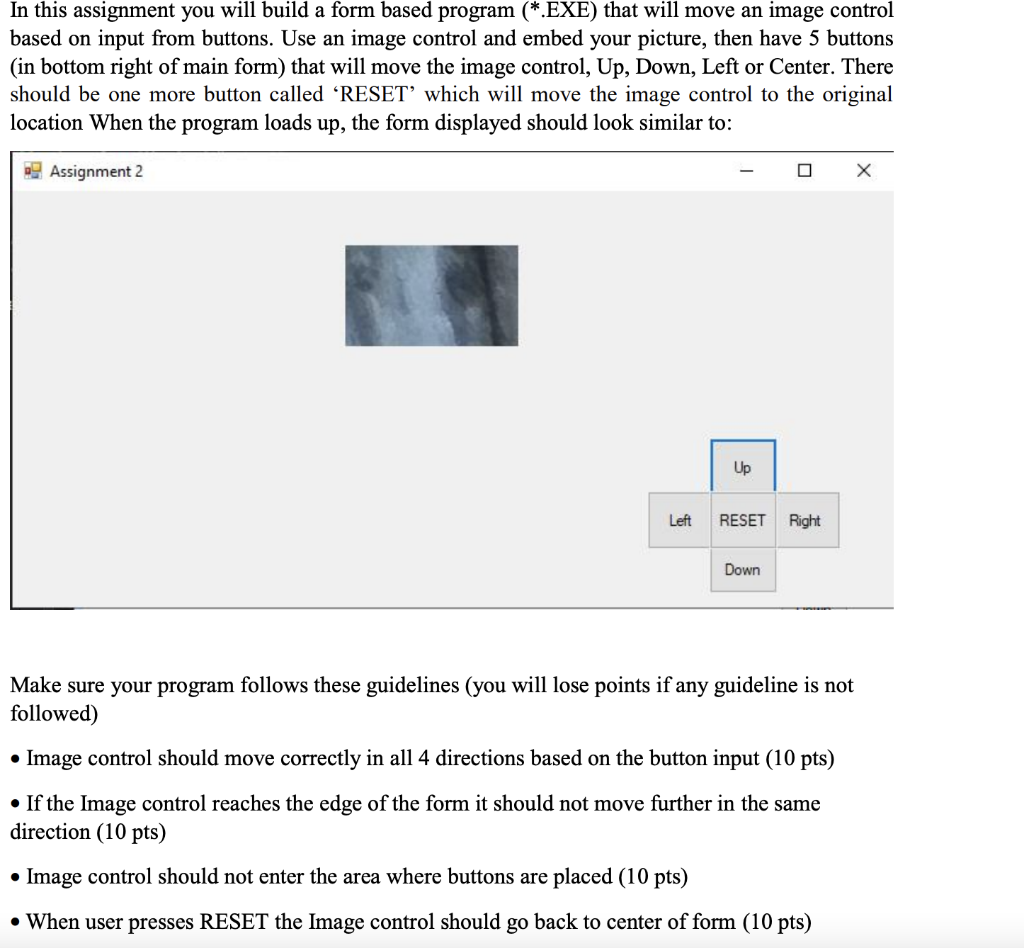Click the guidelines warning sentence text
1024x948 pixels.
pos(430,685)
